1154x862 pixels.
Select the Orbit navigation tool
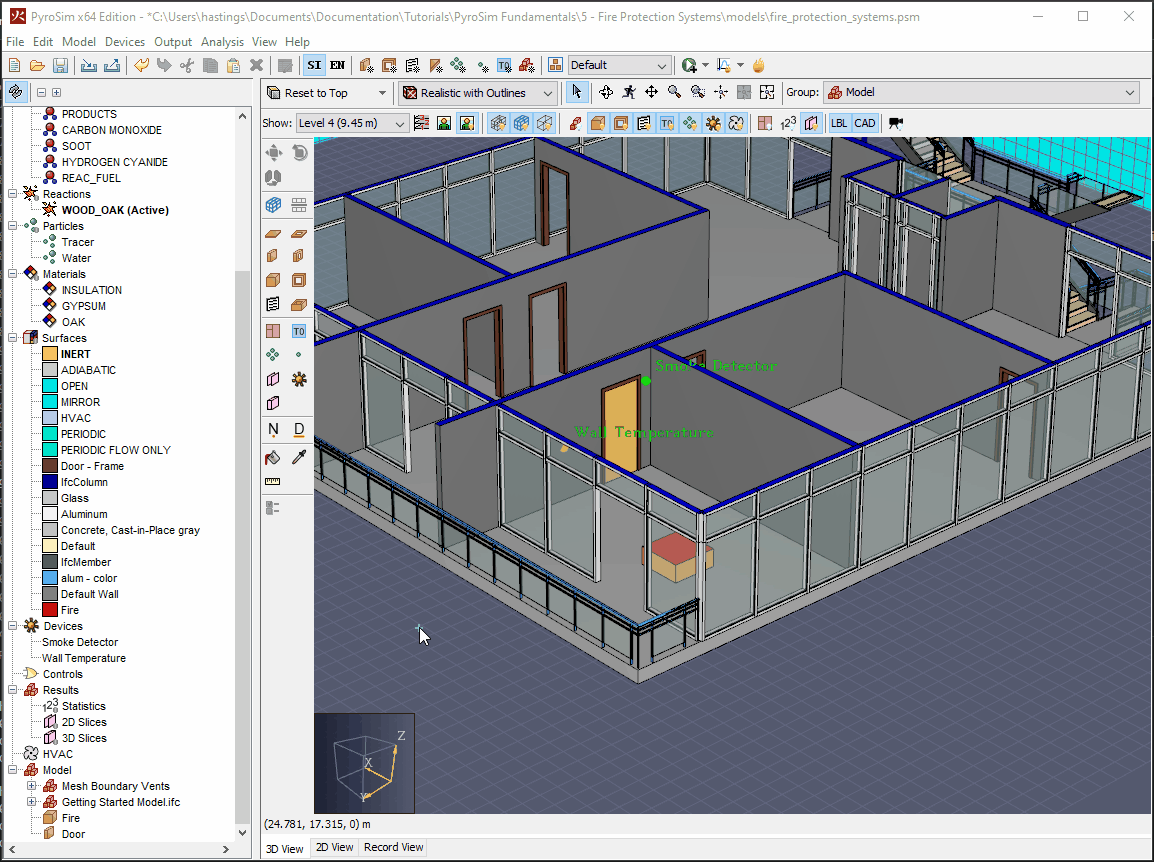coord(606,92)
